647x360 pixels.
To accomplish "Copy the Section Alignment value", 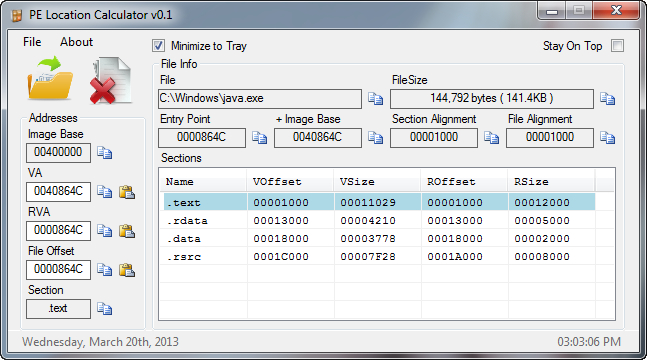I will click(x=491, y=137).
